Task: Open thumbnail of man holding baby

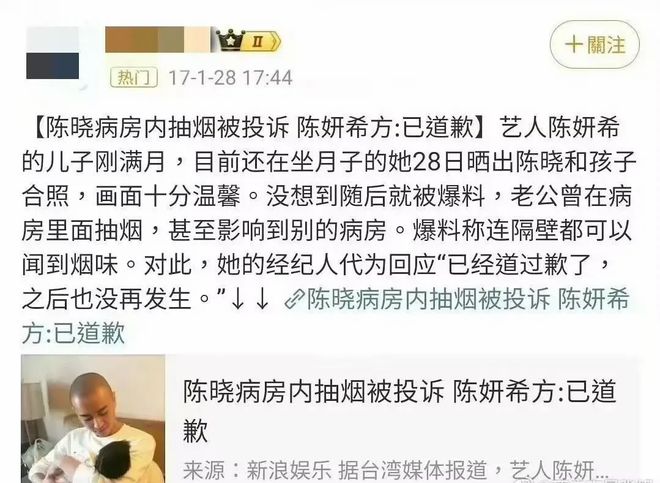Action: [93, 419]
